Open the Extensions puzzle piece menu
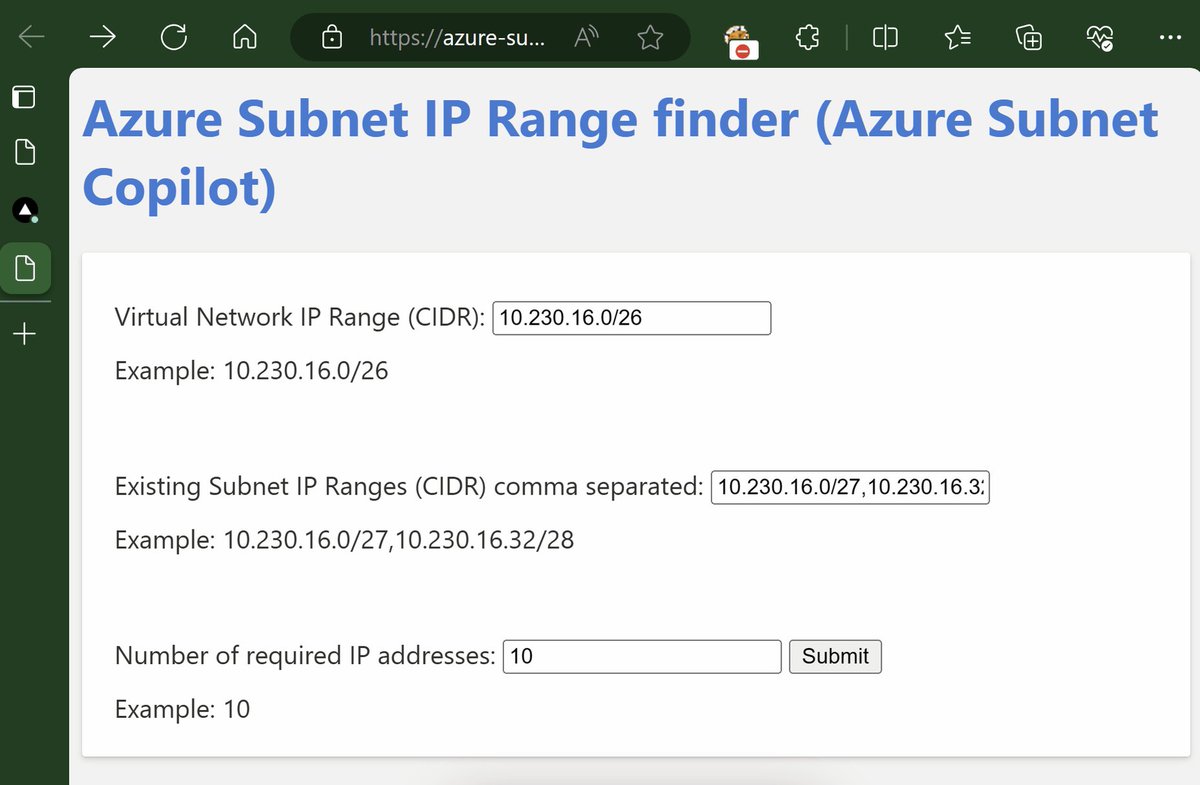1200x785 pixels. tap(808, 38)
